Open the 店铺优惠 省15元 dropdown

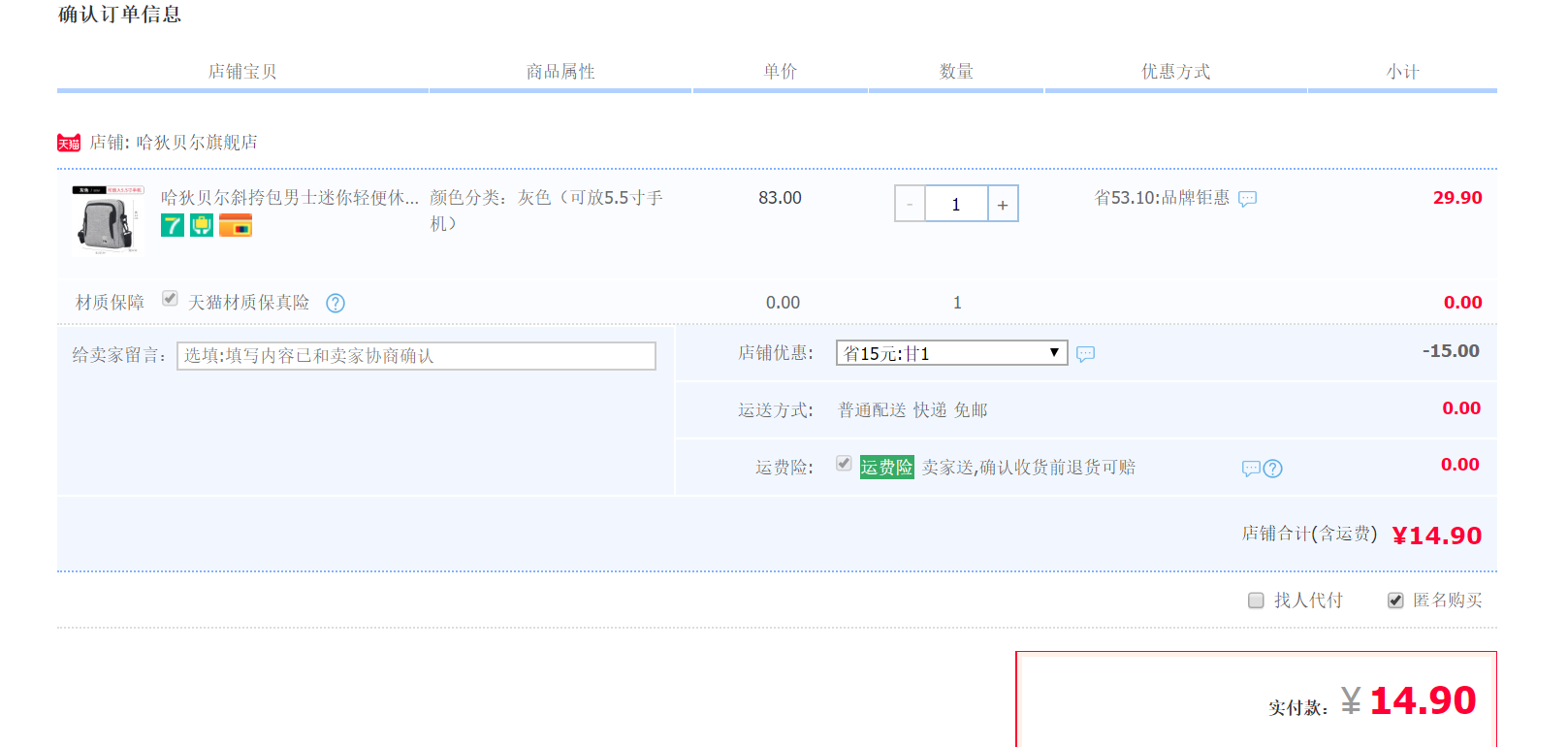click(x=952, y=353)
